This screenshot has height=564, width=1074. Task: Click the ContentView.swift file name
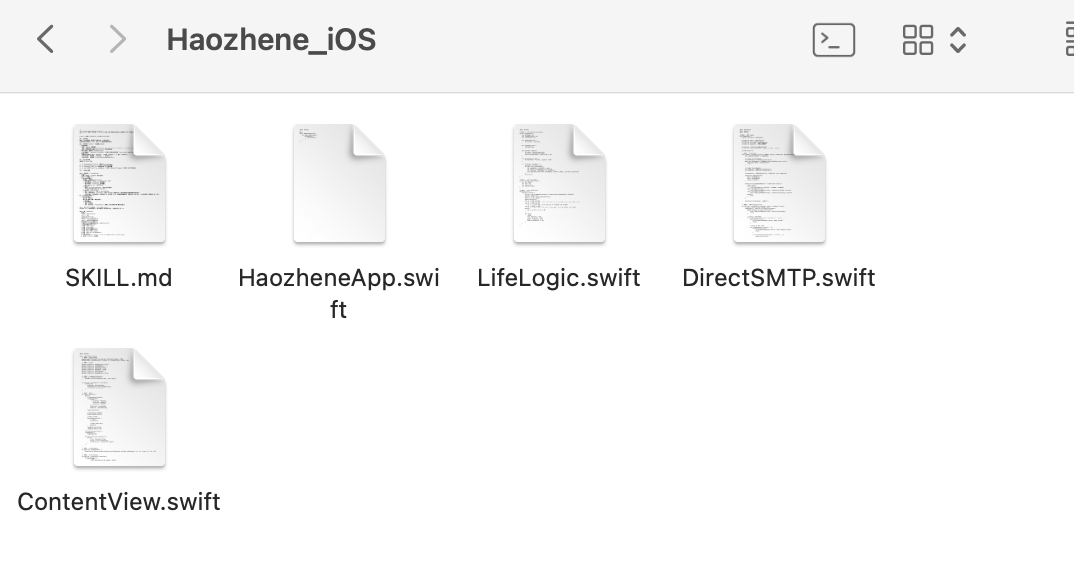118,502
